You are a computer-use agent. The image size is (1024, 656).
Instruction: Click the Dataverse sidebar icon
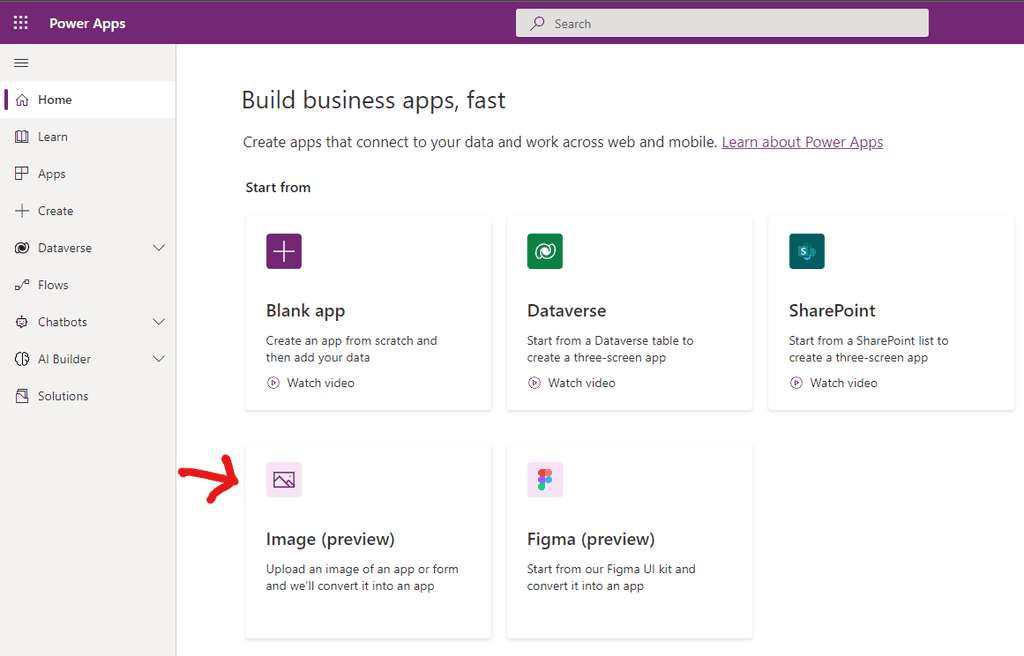(x=22, y=248)
